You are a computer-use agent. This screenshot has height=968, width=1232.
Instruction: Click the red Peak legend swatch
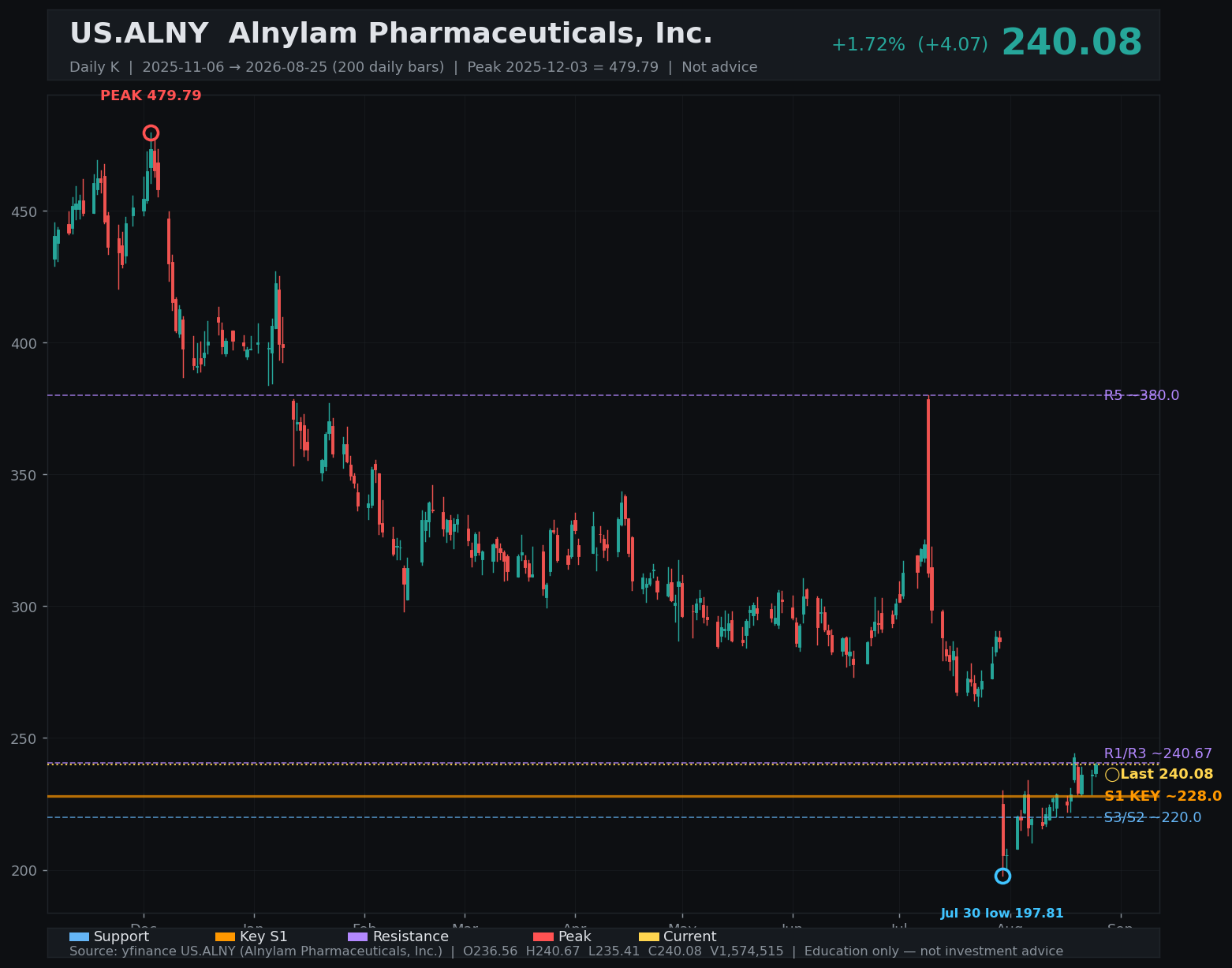[x=543, y=936]
